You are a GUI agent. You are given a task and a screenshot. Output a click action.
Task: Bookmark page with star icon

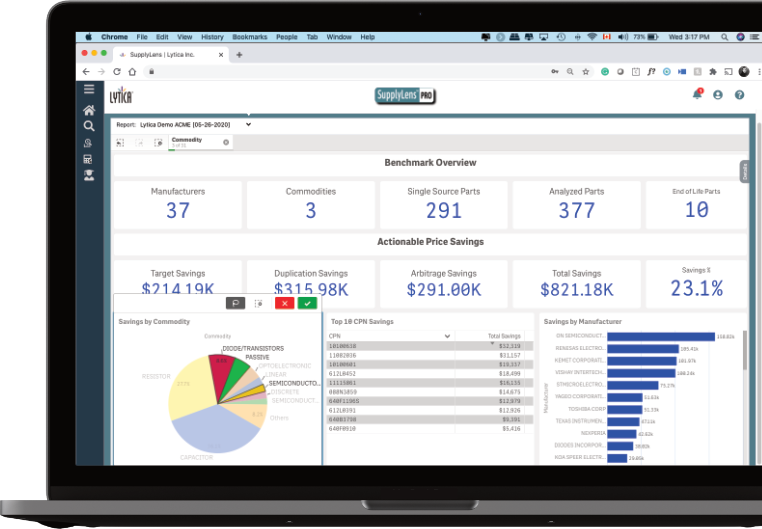click(586, 71)
